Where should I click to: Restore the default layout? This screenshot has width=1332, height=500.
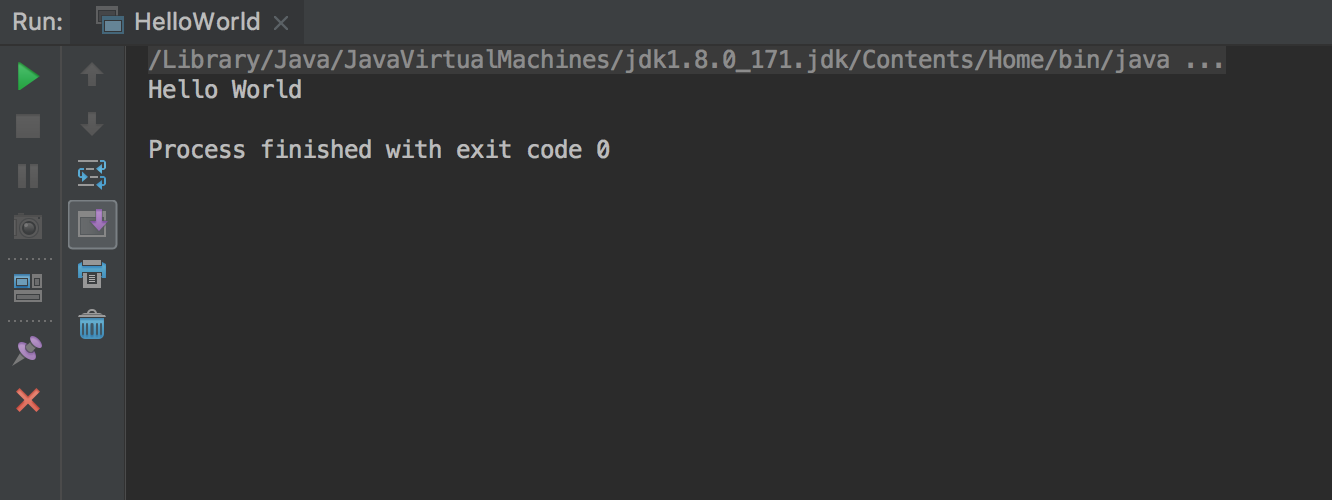(x=28, y=288)
